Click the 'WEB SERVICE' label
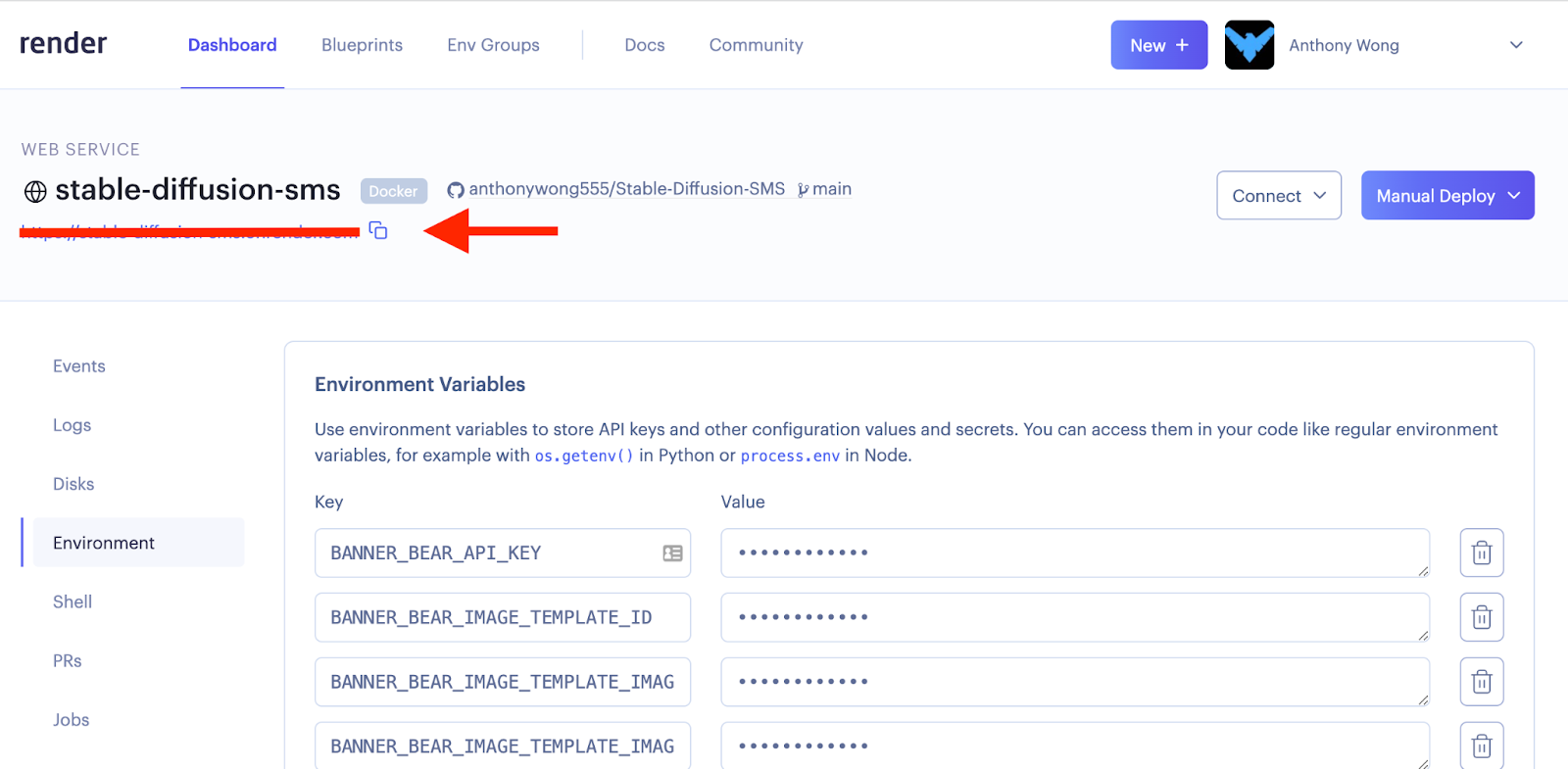This screenshot has height=769, width=1568. 80,149
